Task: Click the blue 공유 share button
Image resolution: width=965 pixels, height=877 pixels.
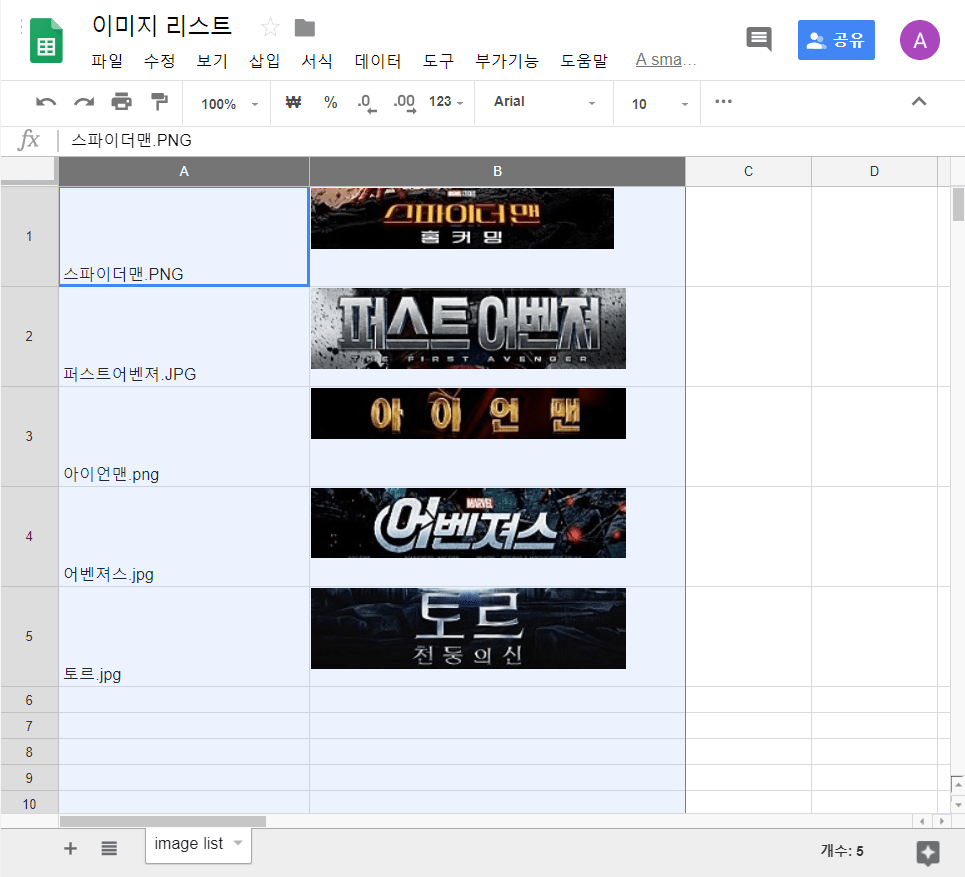Action: (x=836, y=40)
